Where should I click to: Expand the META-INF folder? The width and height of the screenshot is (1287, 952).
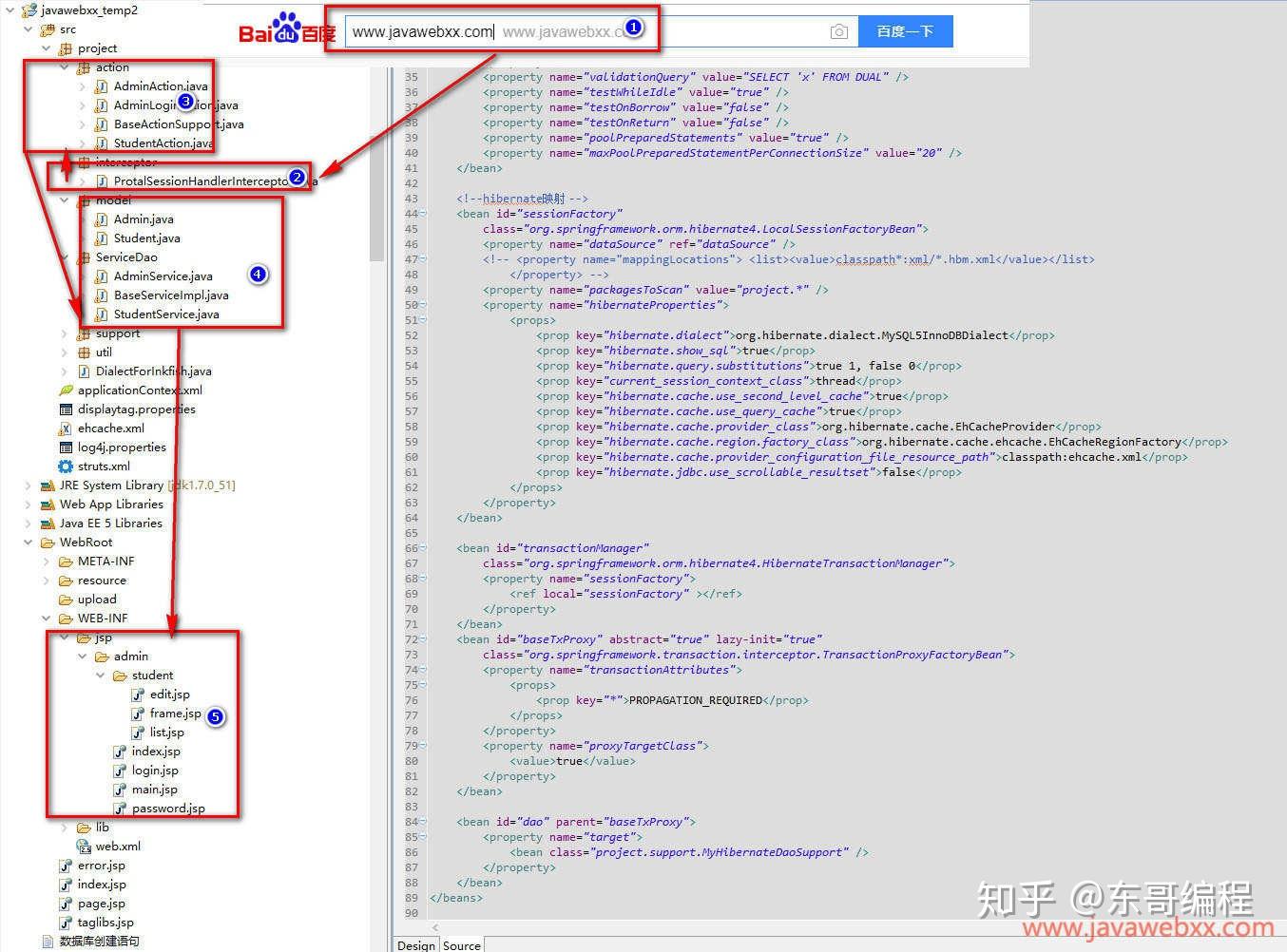[x=47, y=562]
